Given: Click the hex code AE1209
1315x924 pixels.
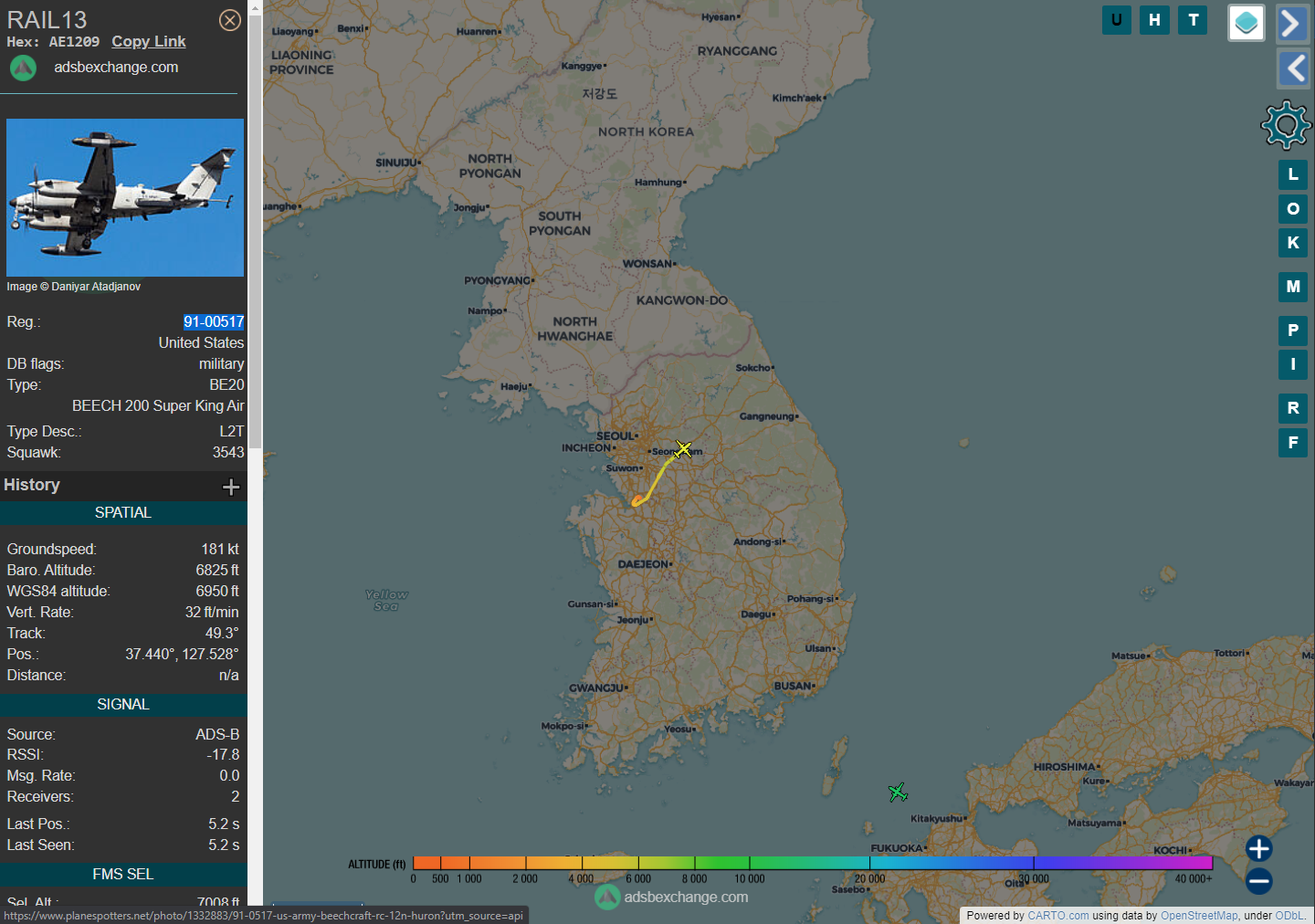Looking at the screenshot, I should click(x=74, y=42).
